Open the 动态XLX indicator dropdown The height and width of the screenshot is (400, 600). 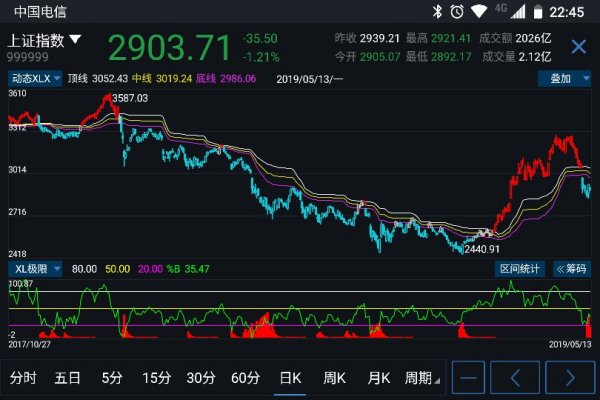click(x=35, y=79)
